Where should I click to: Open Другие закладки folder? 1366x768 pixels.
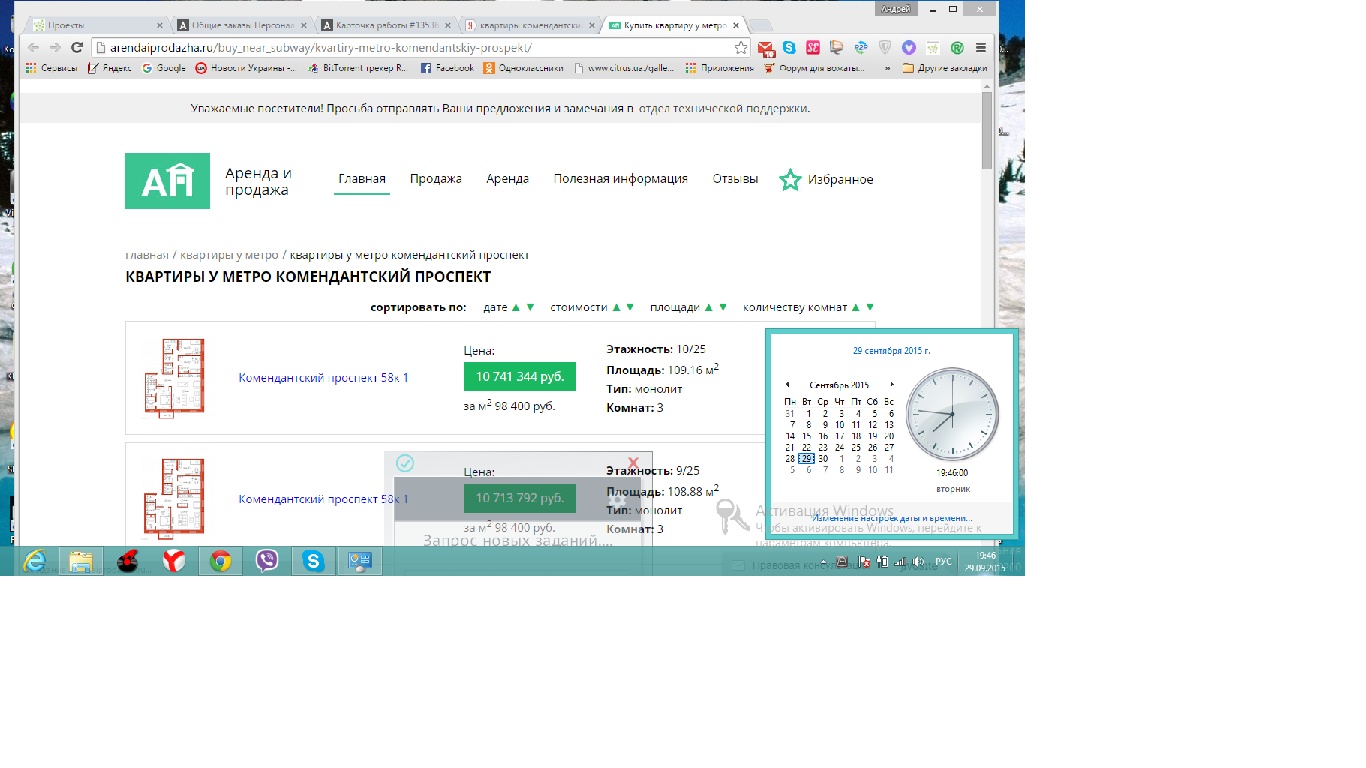click(x=944, y=68)
